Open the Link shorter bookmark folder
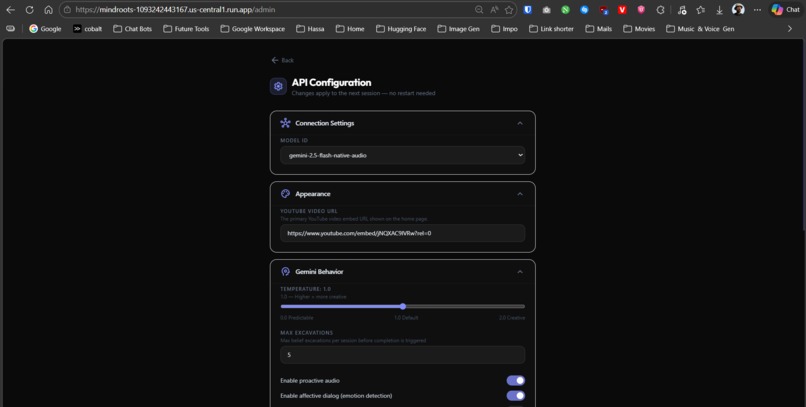Screen dimensions: 806x407 (x=551, y=29)
